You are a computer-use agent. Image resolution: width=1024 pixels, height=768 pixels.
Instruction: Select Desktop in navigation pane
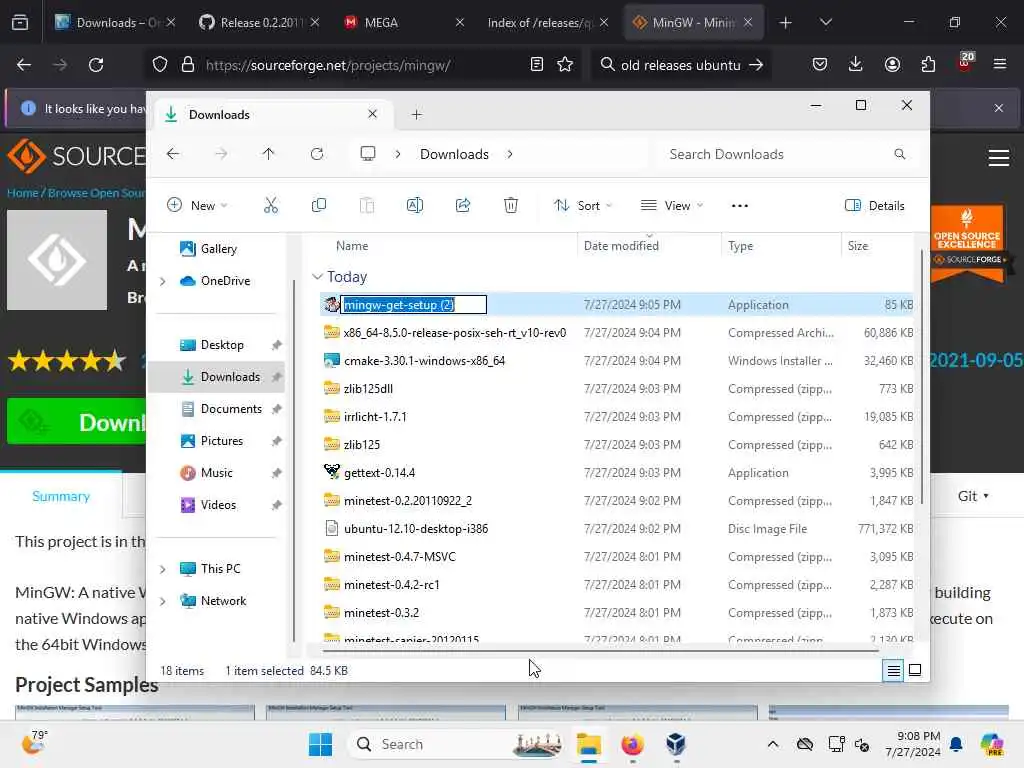click(x=221, y=345)
